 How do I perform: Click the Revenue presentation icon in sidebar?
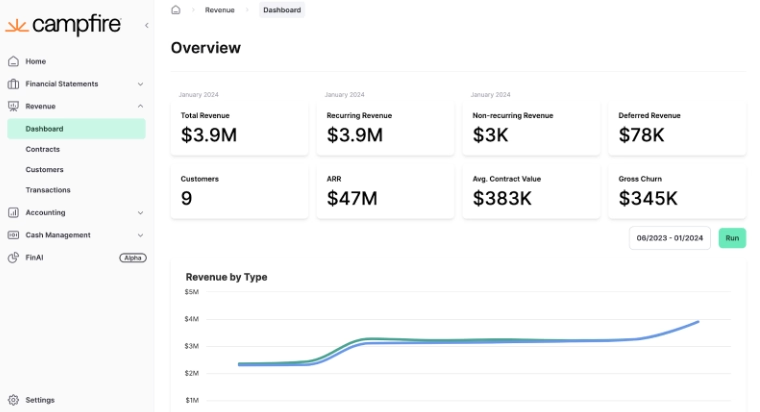[x=14, y=106]
